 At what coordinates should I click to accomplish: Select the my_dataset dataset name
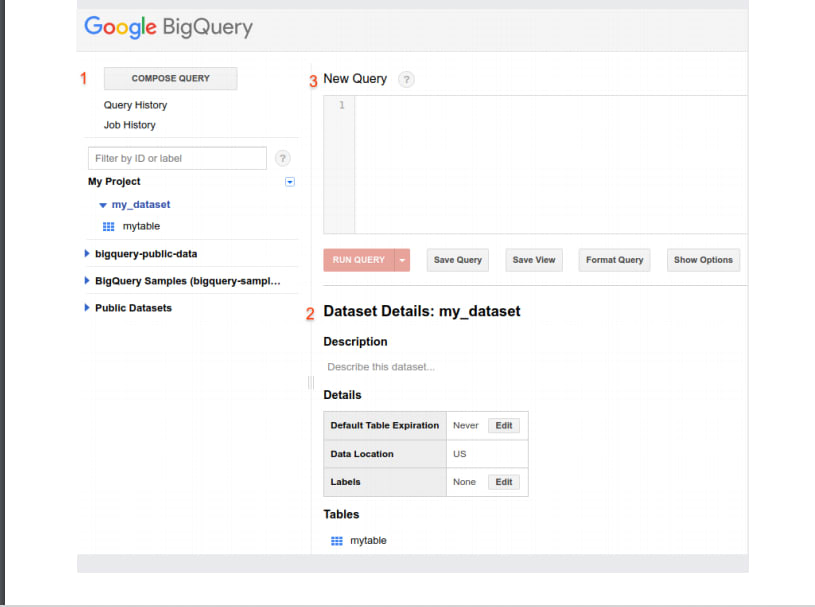point(141,204)
